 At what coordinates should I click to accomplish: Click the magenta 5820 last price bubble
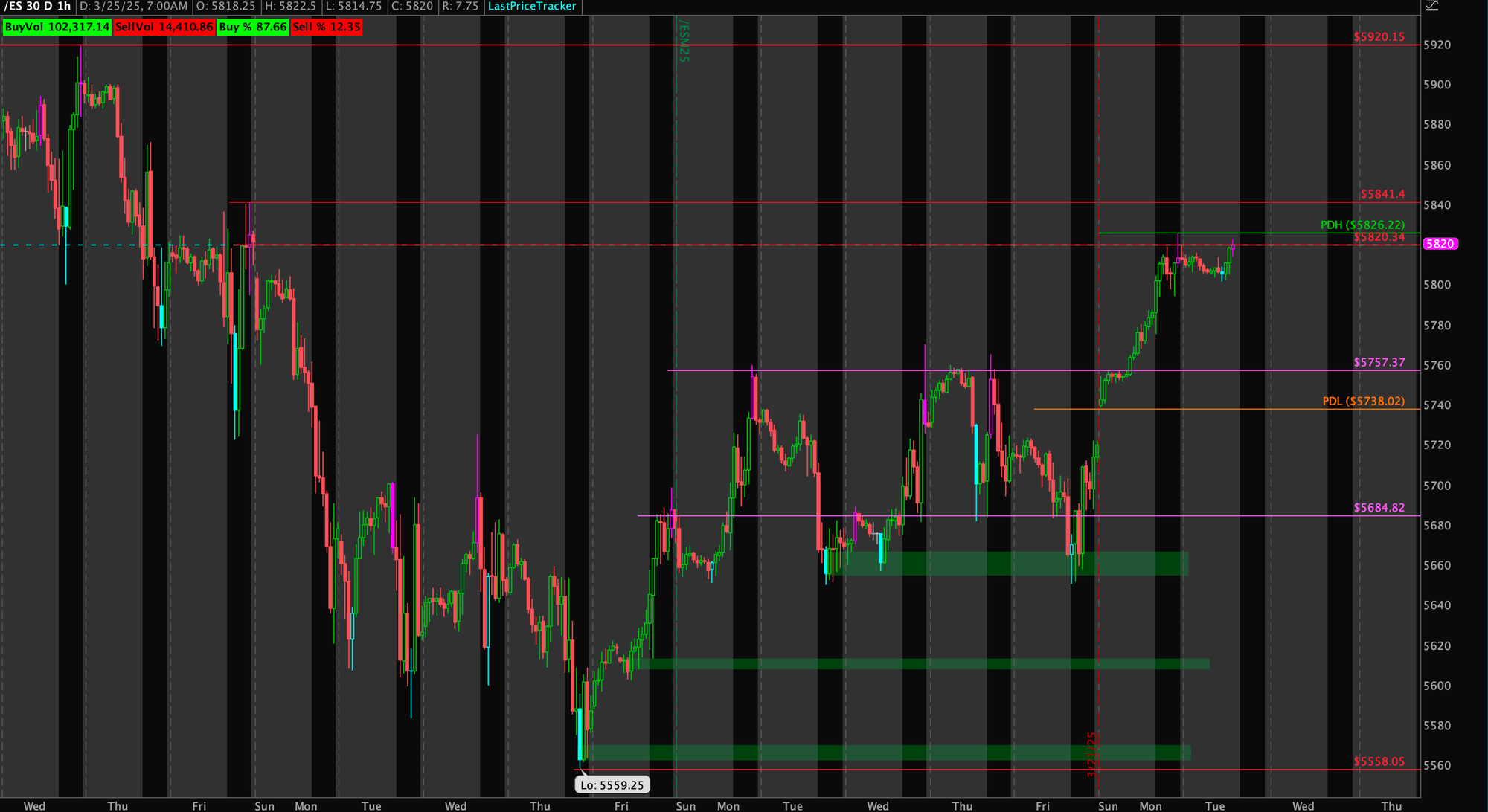click(1440, 244)
